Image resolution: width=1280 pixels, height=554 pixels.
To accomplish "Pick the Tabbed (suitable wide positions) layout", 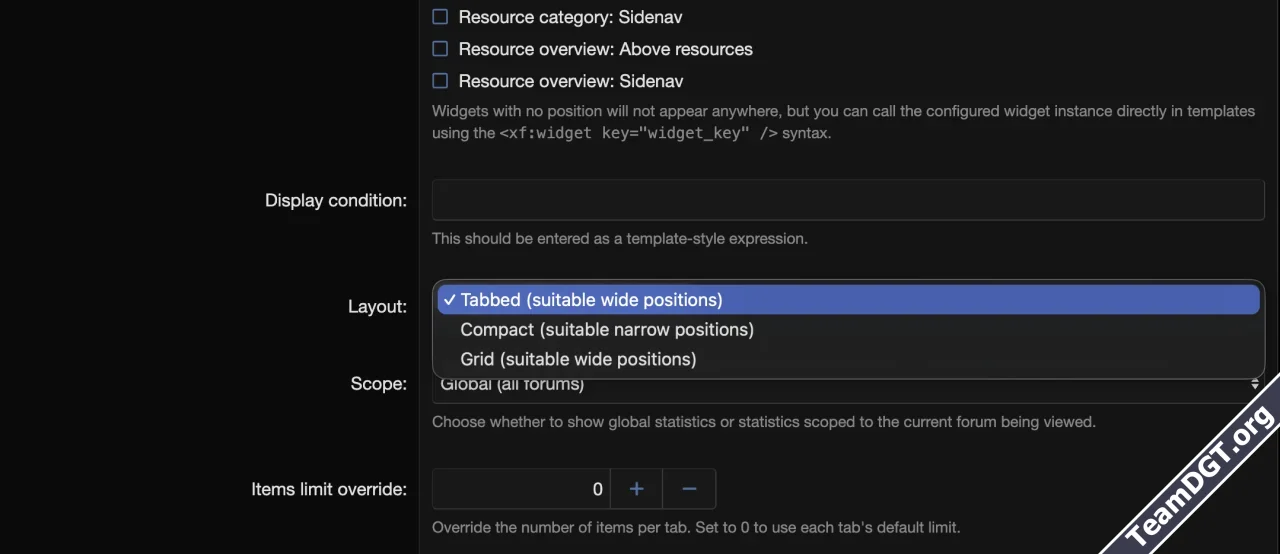I will [591, 300].
